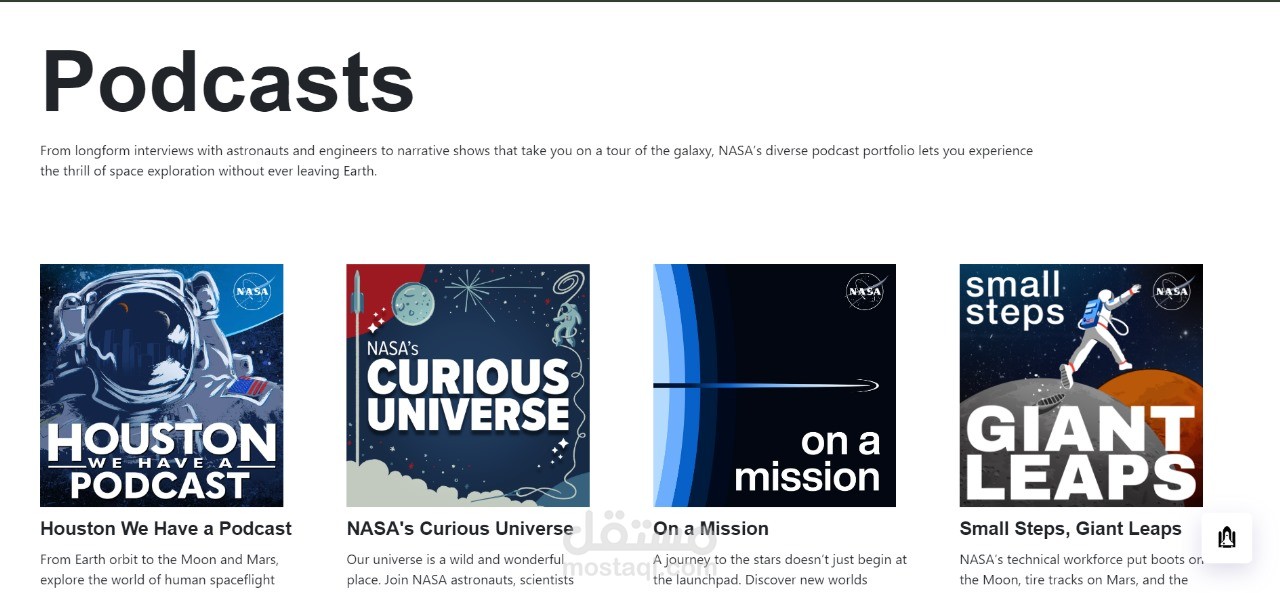Click the NASA logo on the Giant Leaps cover
1280x593 pixels.
[x=1171, y=291]
